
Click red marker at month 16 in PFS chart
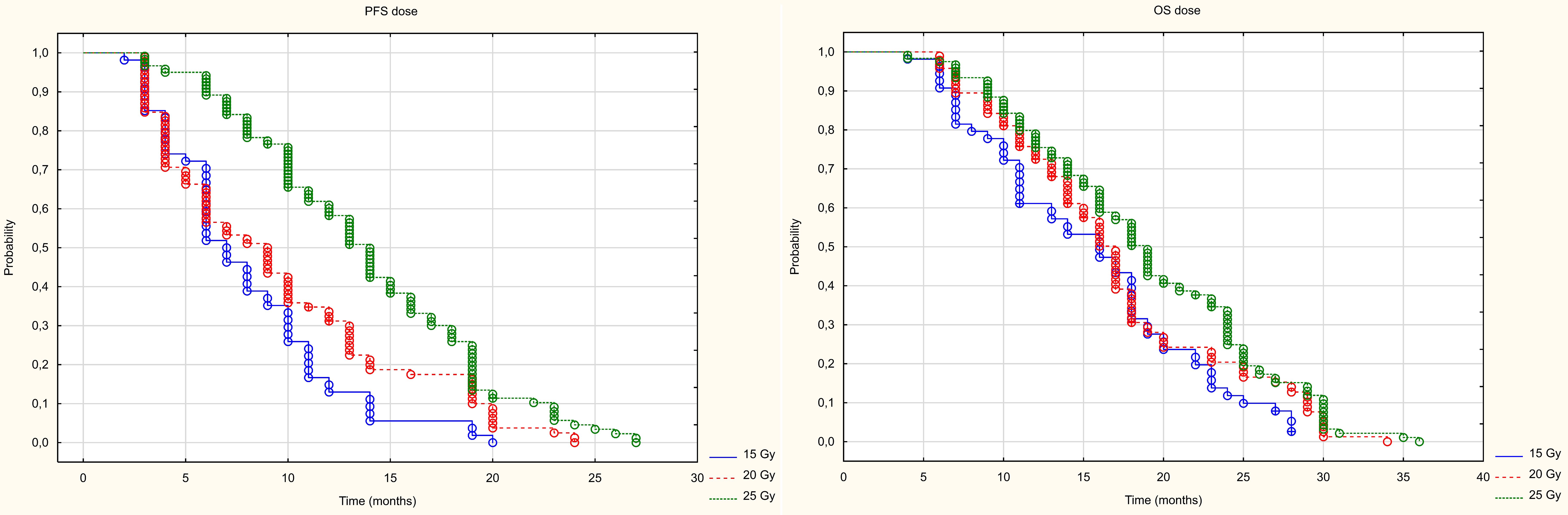[x=411, y=374]
